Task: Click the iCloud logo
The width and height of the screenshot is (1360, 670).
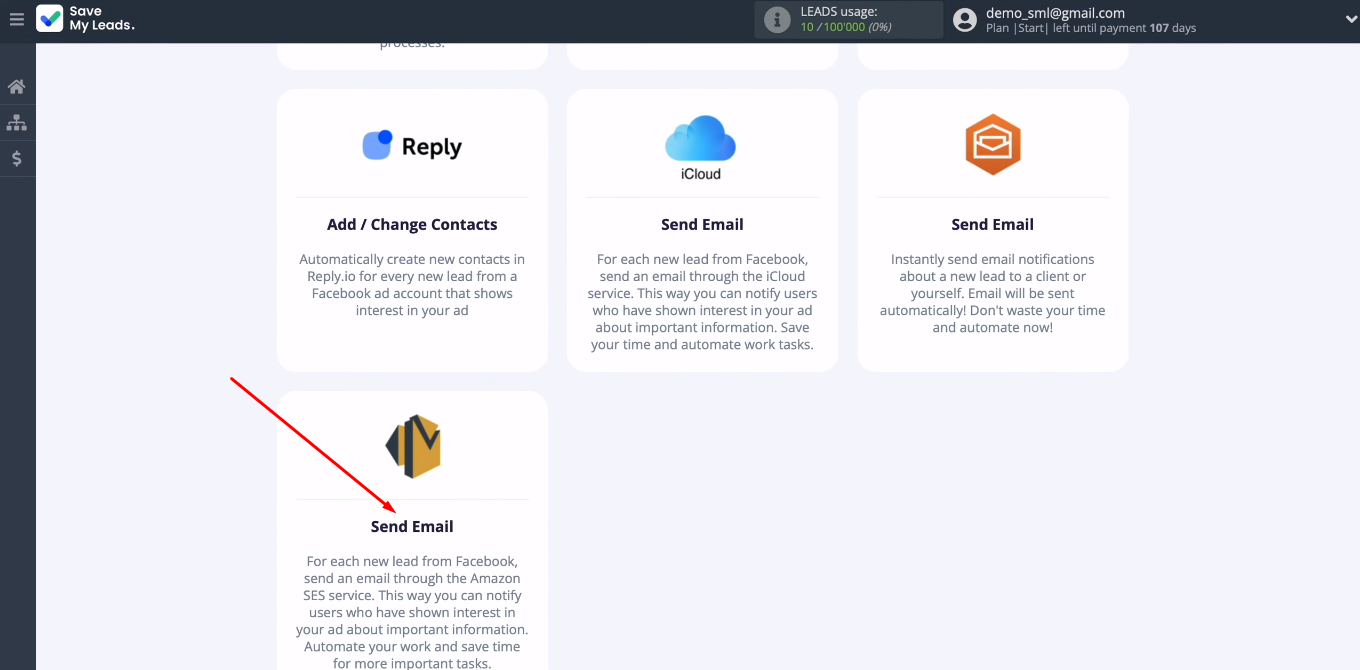Action: pos(701,147)
